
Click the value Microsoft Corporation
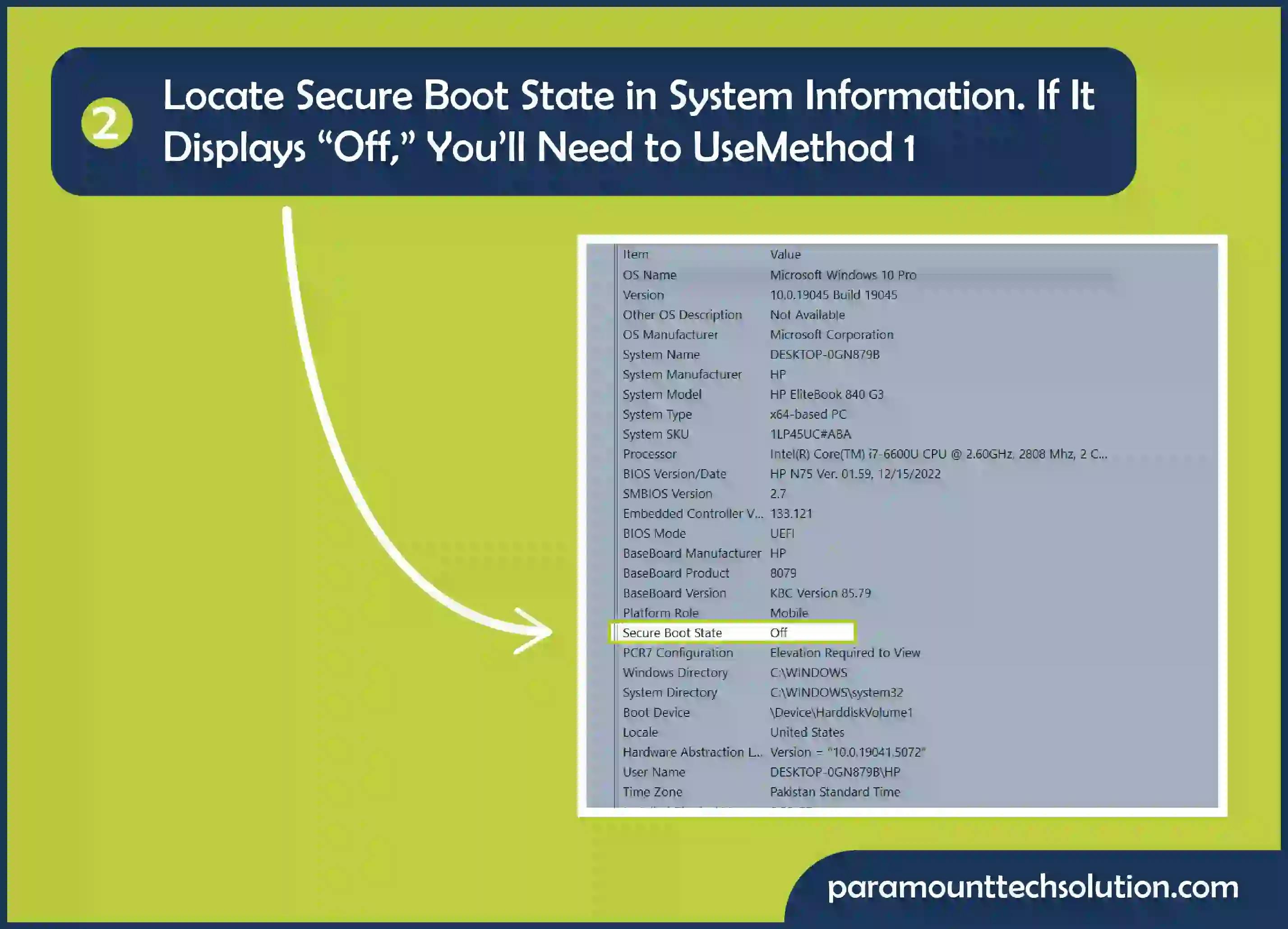(x=831, y=334)
